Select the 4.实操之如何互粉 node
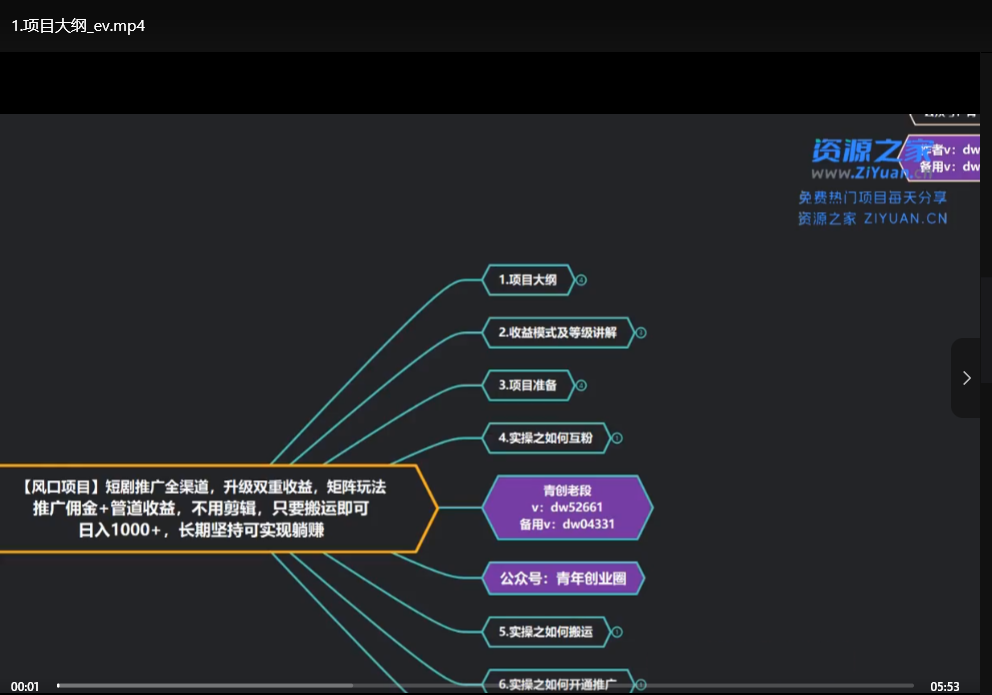The height and width of the screenshot is (695, 992). pos(545,438)
